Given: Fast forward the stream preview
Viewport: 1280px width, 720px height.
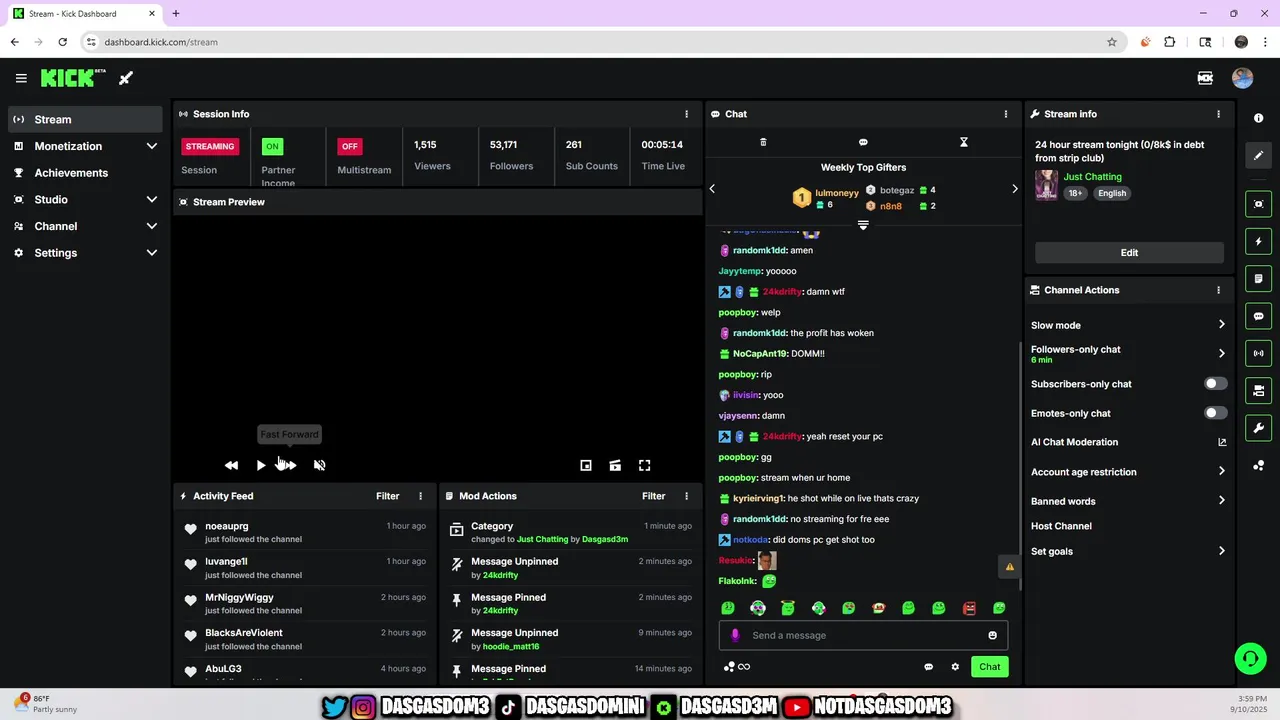Looking at the screenshot, I should (287, 465).
